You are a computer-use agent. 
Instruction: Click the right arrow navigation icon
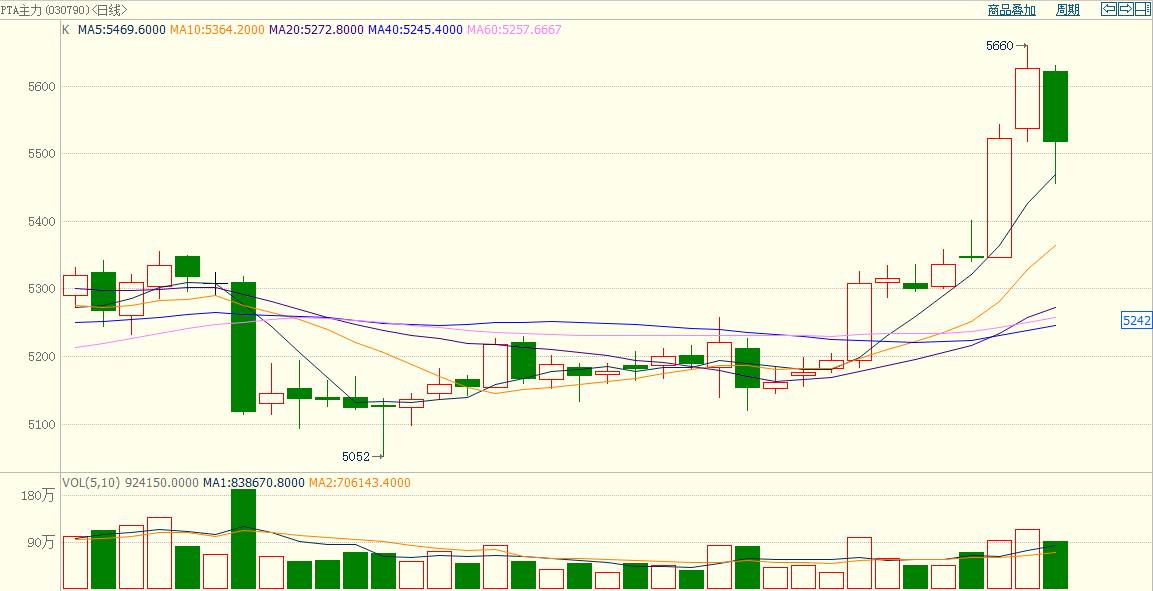click(1125, 9)
